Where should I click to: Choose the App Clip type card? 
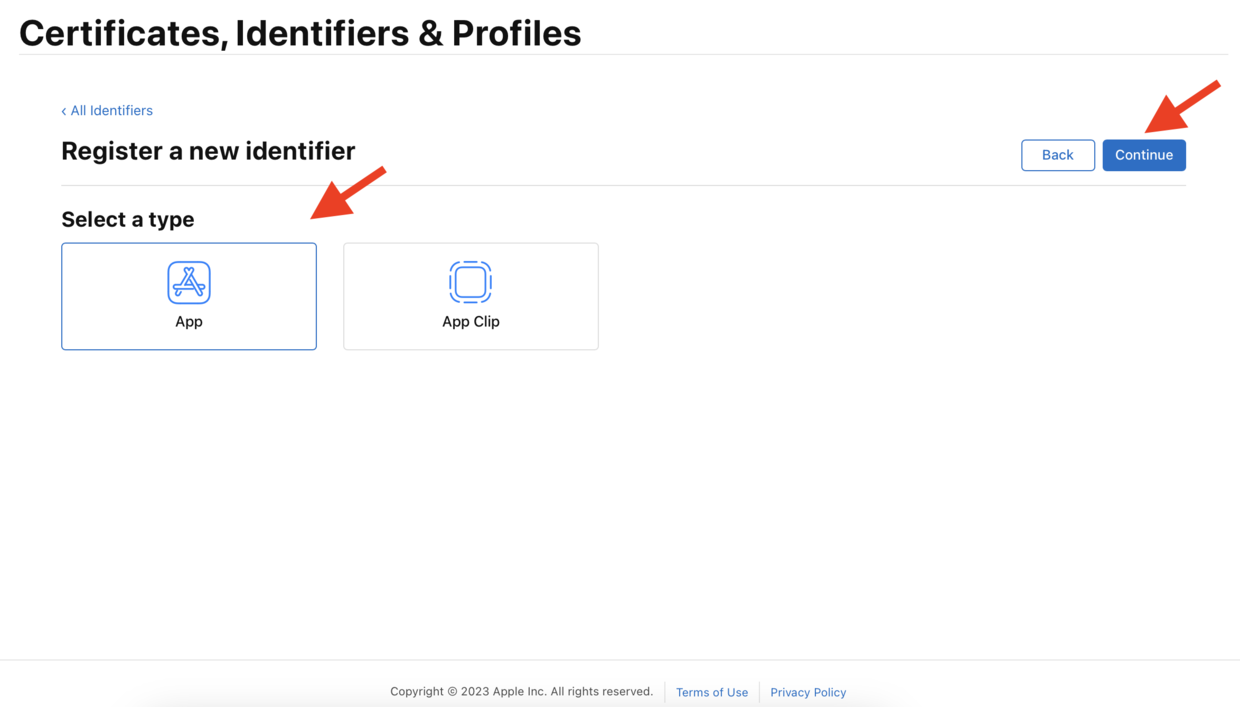click(471, 296)
